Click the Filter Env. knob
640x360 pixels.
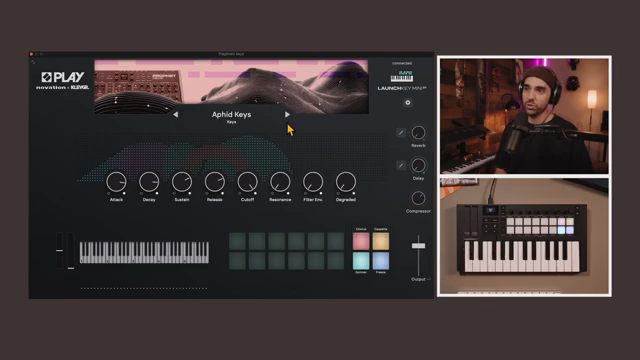coord(313,182)
